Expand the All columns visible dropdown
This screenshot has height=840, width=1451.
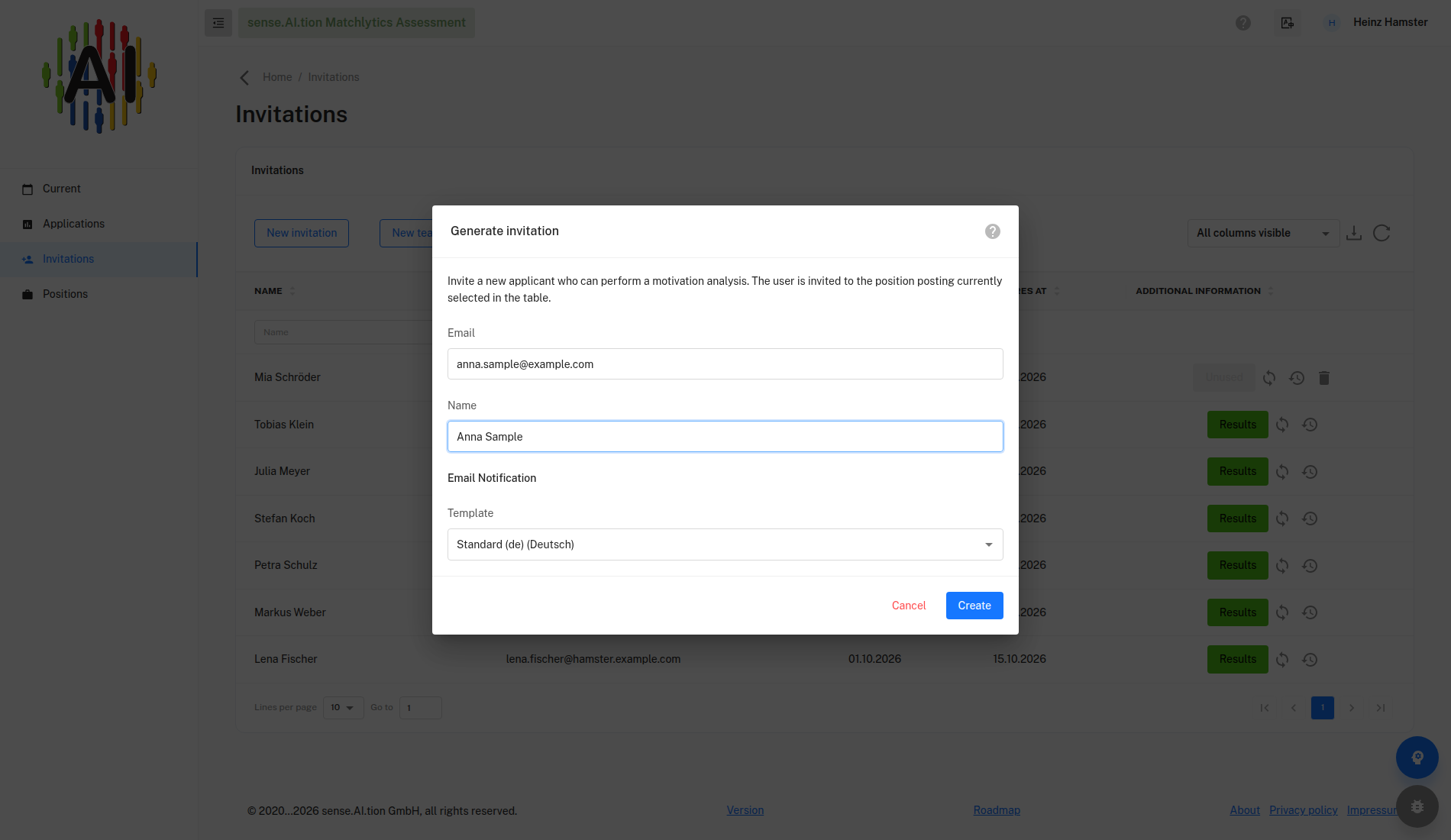coord(1263,233)
